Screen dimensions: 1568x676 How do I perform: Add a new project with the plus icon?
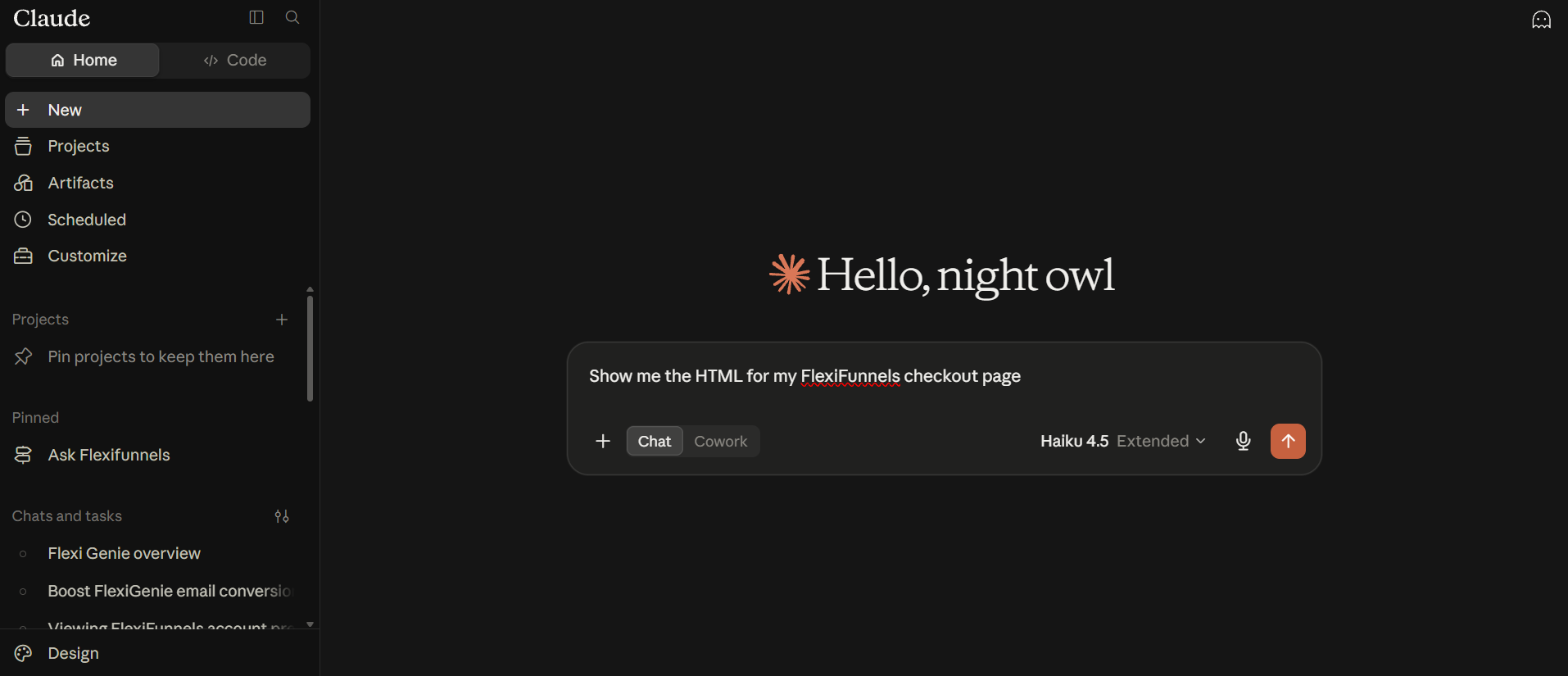click(282, 320)
